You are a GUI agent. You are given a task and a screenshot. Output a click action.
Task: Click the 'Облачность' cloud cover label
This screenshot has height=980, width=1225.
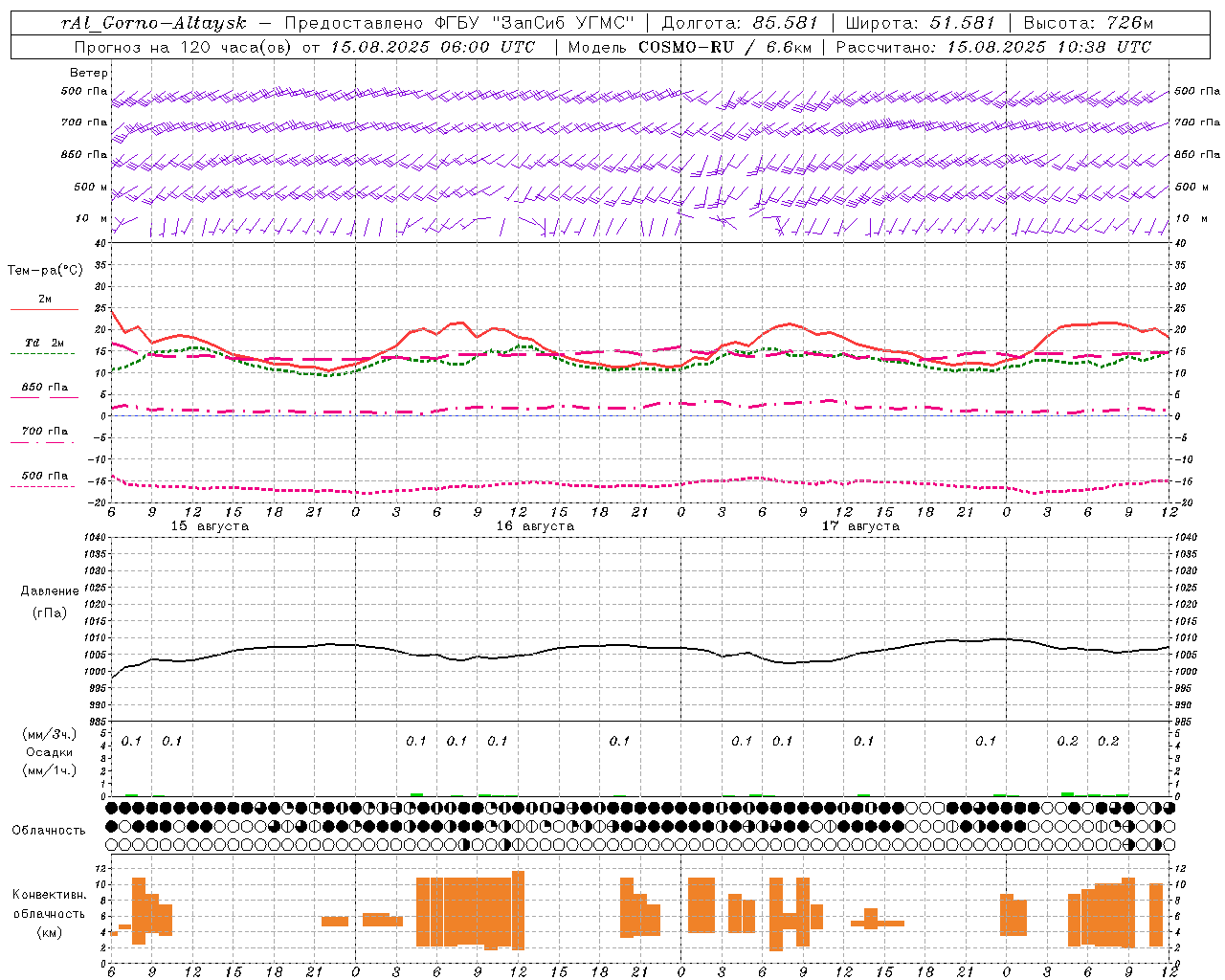[49, 830]
